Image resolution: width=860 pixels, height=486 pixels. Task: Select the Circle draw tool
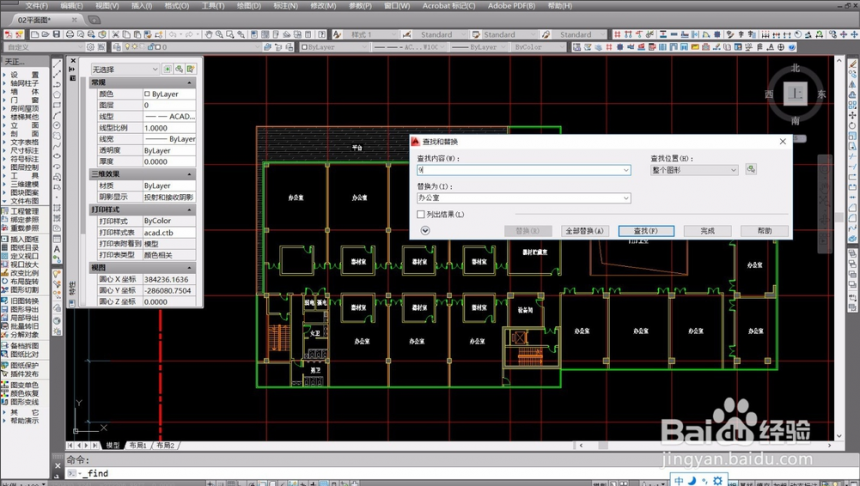[x=57, y=125]
